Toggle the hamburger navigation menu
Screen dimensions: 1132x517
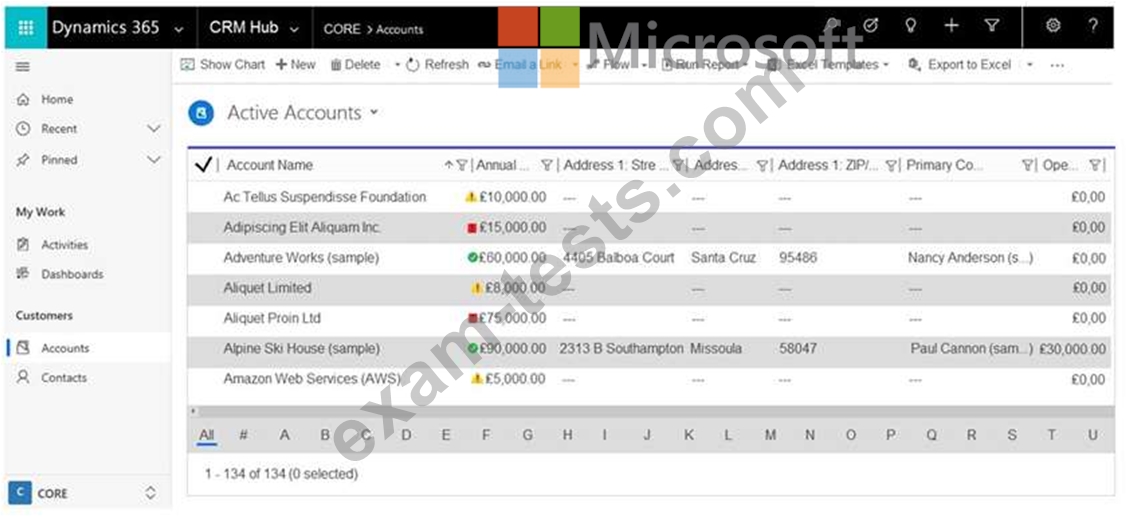pyautogui.click(x=22, y=67)
